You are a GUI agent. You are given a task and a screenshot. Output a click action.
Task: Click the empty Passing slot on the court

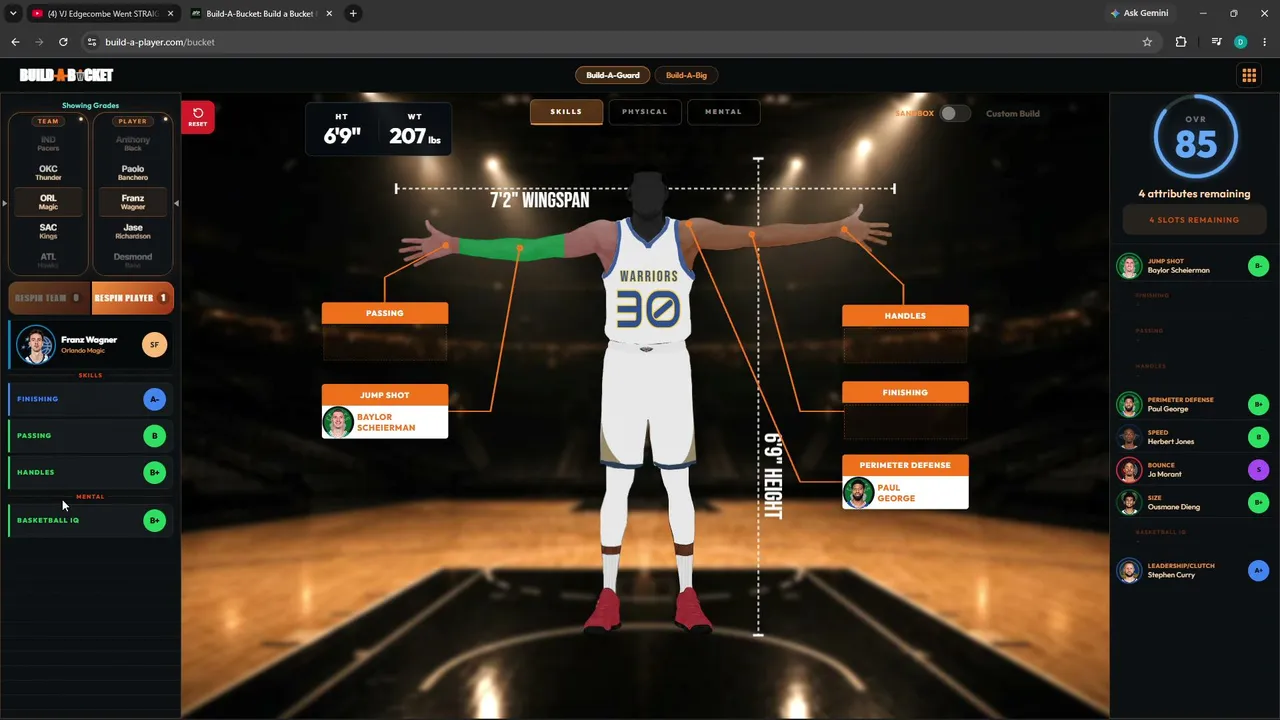click(x=385, y=343)
